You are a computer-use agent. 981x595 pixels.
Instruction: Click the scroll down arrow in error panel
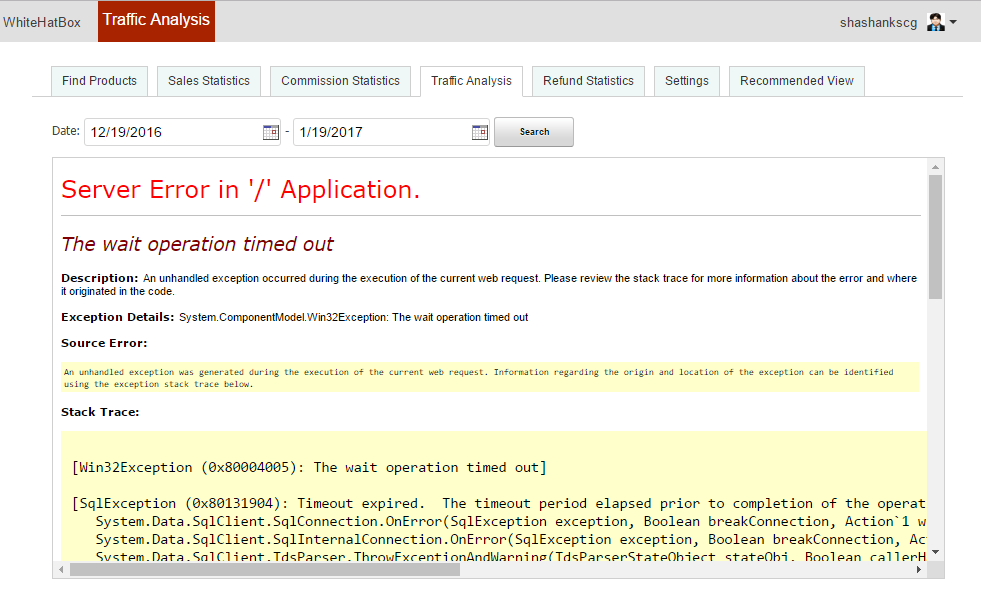pyautogui.click(x=935, y=551)
